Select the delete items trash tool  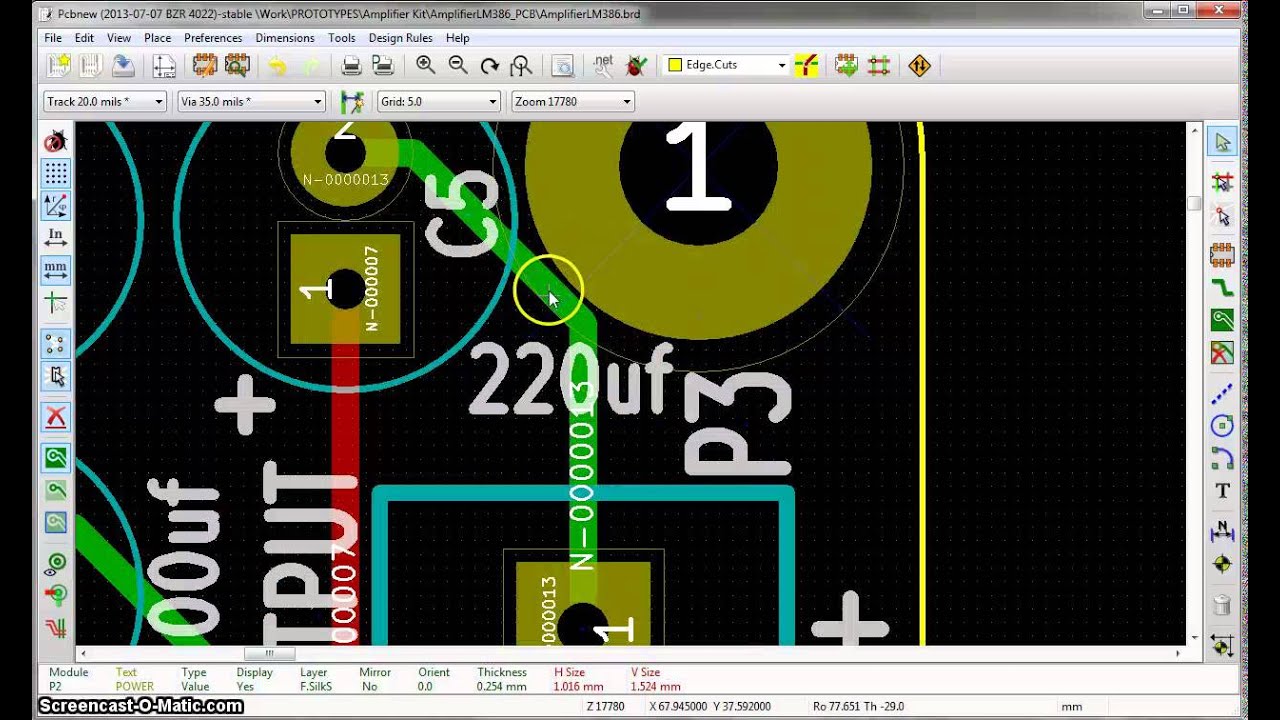pyautogui.click(x=1222, y=605)
